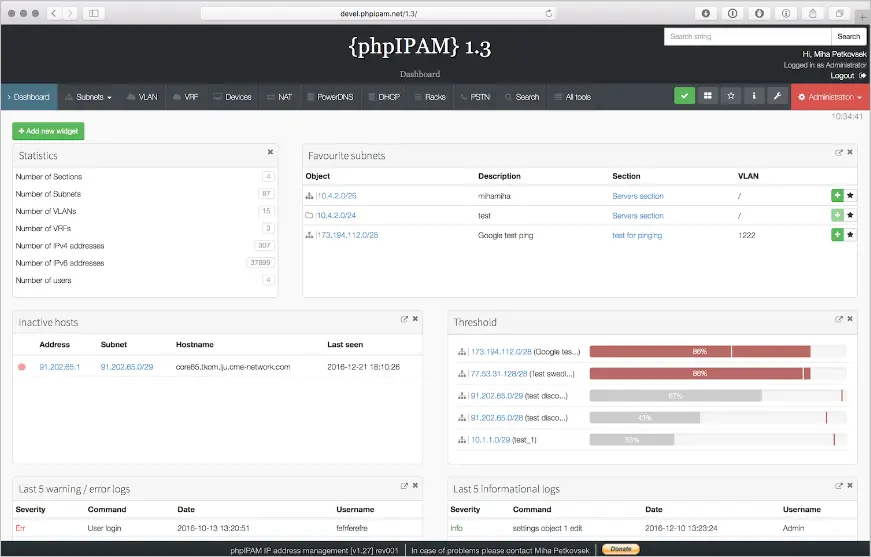The image size is (871, 557).
Task: Open the browser downloads icon
Action: pyautogui.click(x=705, y=13)
